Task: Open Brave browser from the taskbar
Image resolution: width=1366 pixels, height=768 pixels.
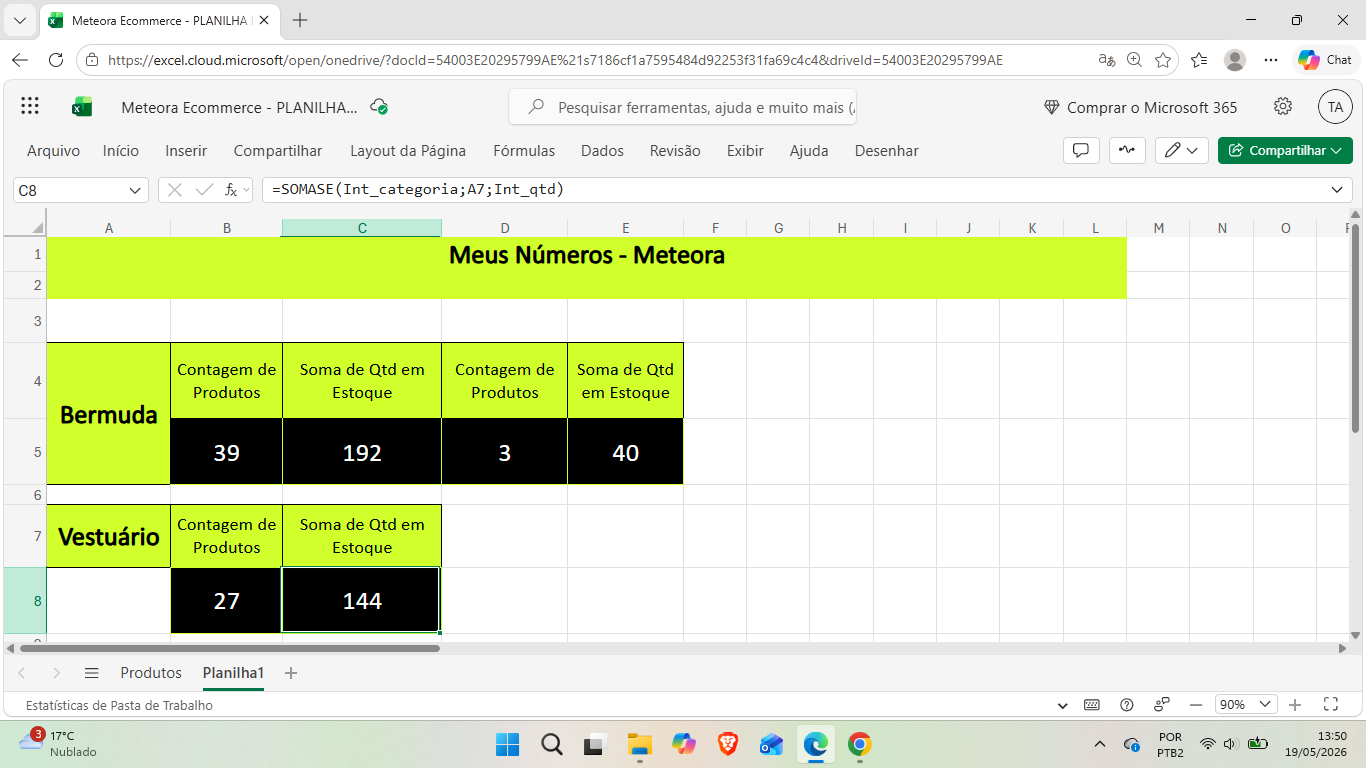Action: (x=727, y=744)
